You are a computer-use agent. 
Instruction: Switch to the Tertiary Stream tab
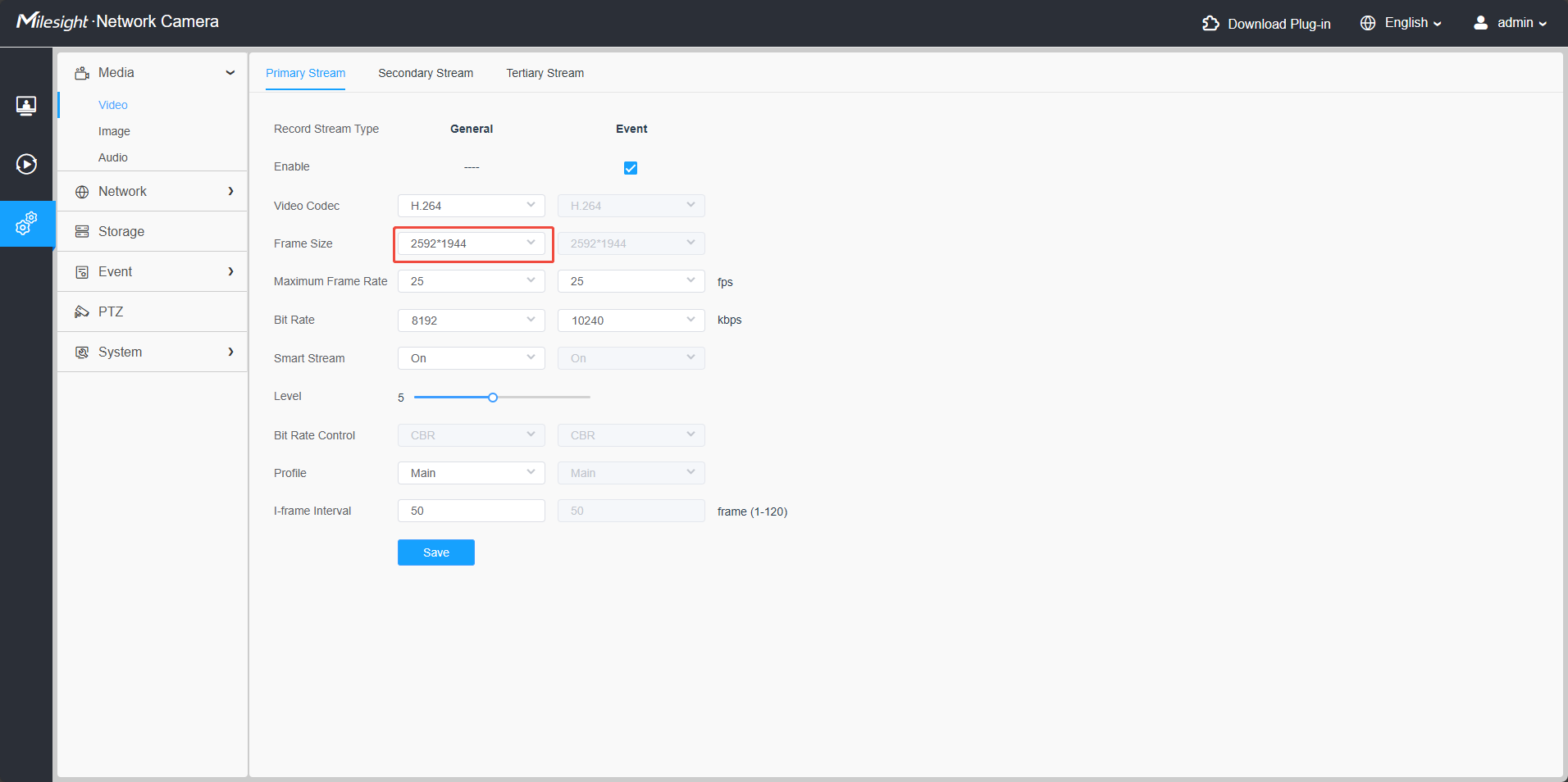pos(545,73)
